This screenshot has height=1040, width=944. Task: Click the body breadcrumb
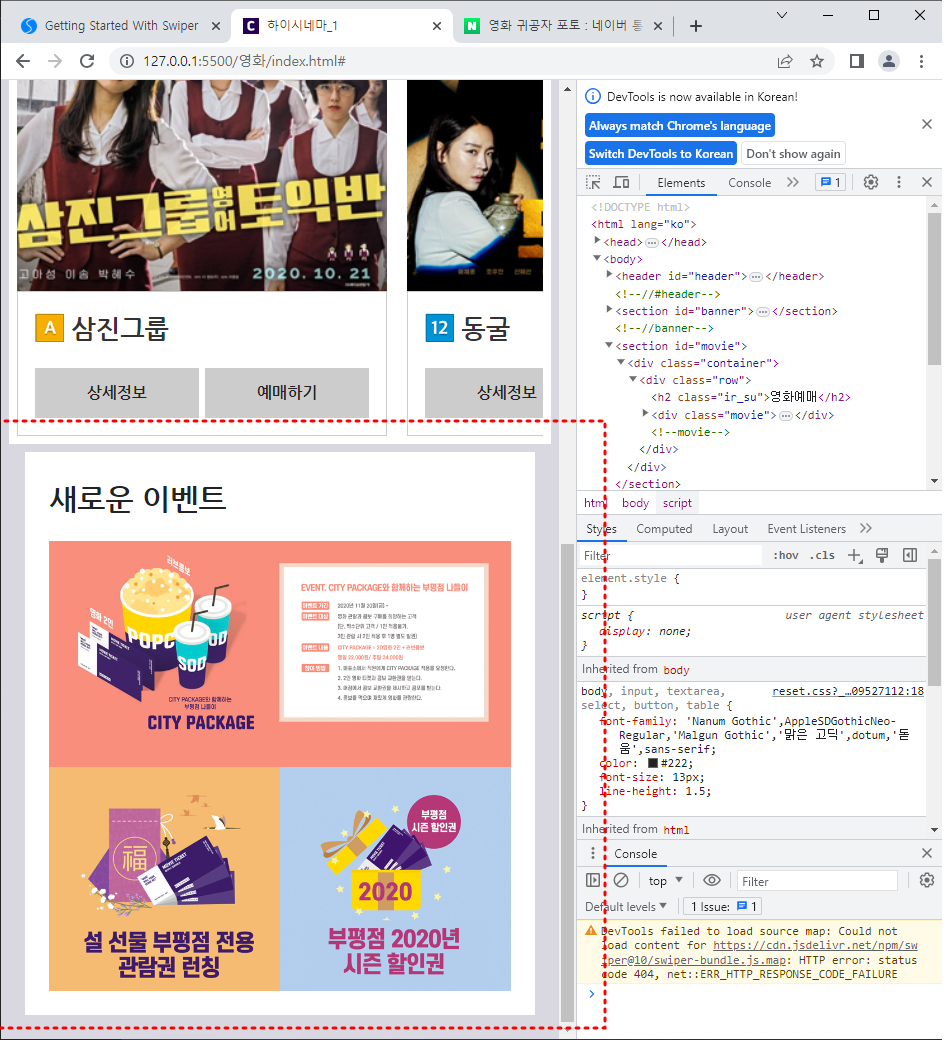click(x=635, y=503)
